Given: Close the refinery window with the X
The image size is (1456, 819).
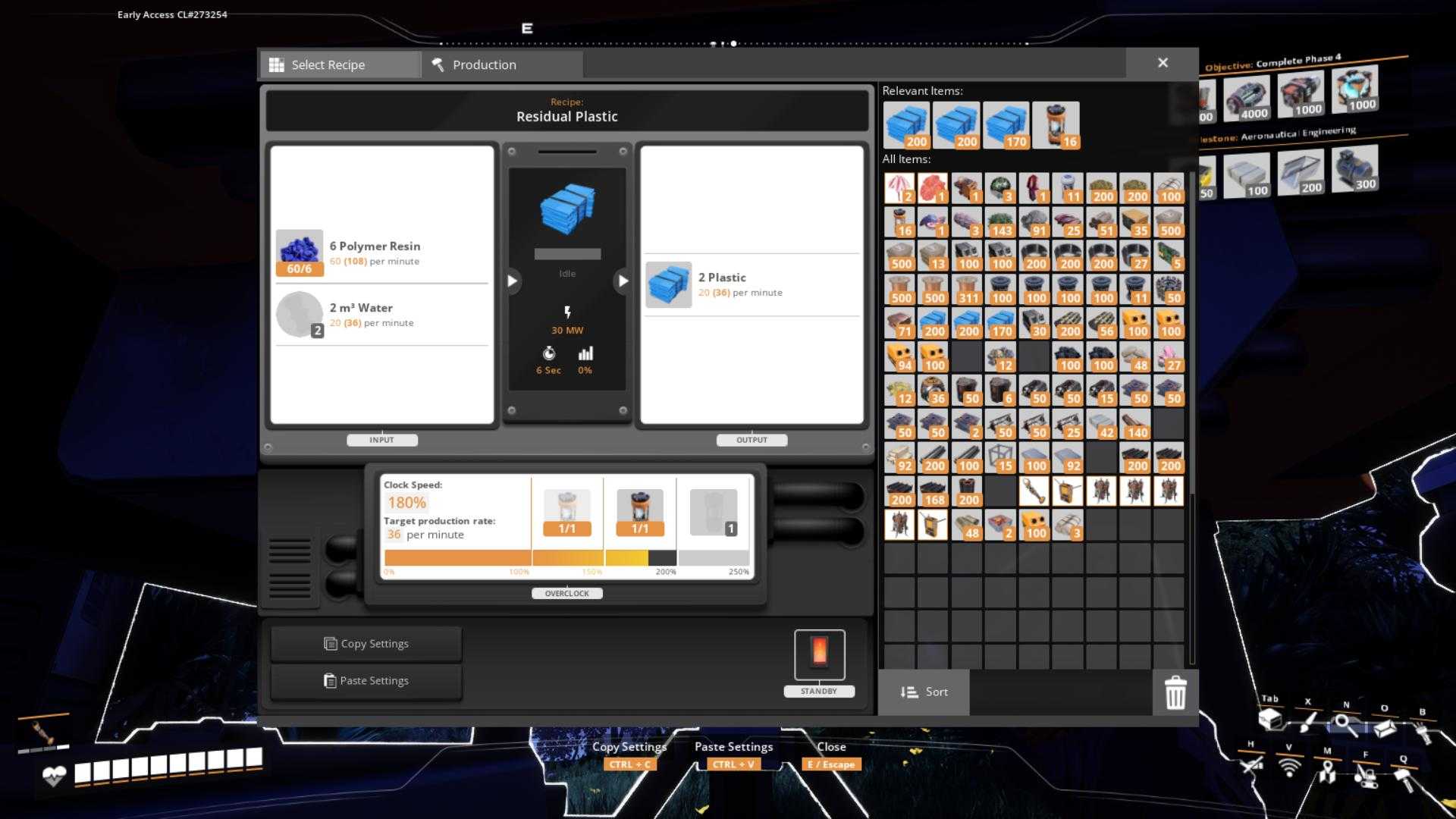Looking at the screenshot, I should (1163, 63).
